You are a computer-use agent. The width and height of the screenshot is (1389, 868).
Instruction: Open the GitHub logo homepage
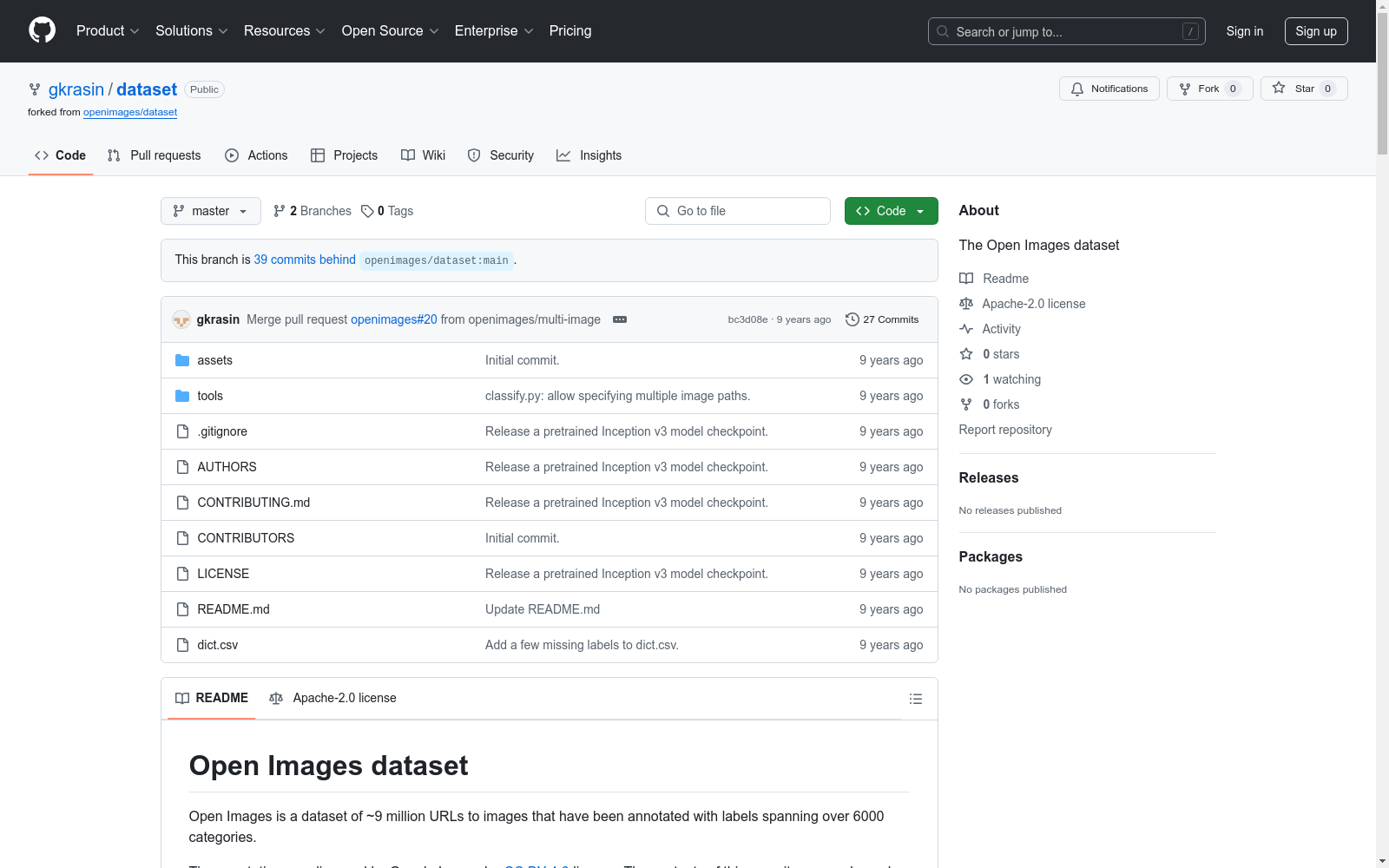(x=42, y=30)
